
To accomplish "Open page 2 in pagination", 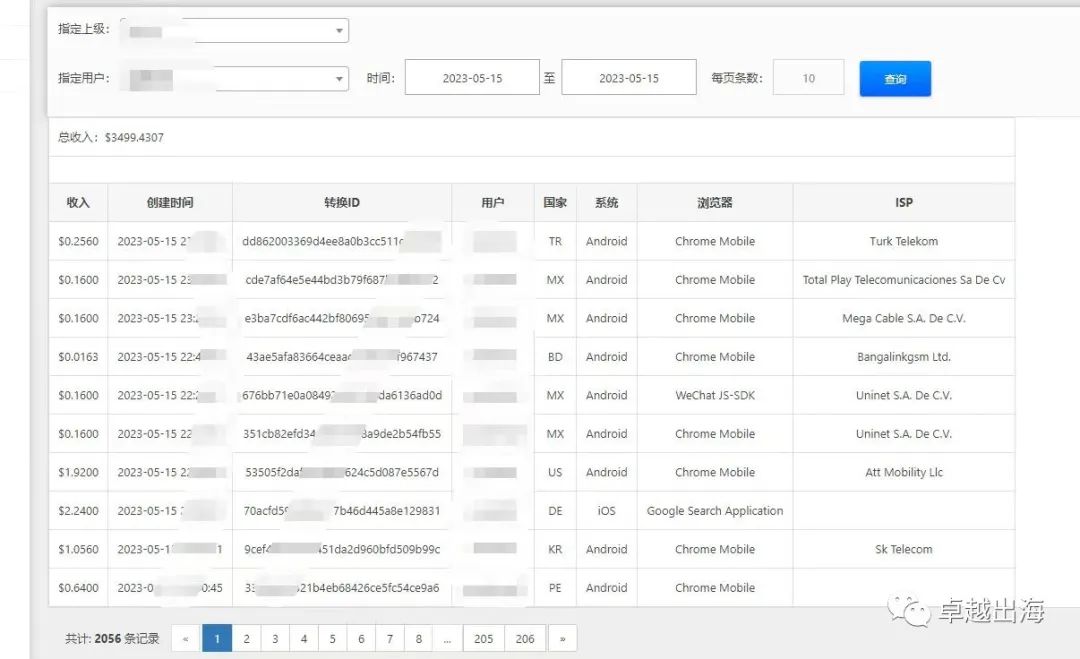I will [246, 639].
